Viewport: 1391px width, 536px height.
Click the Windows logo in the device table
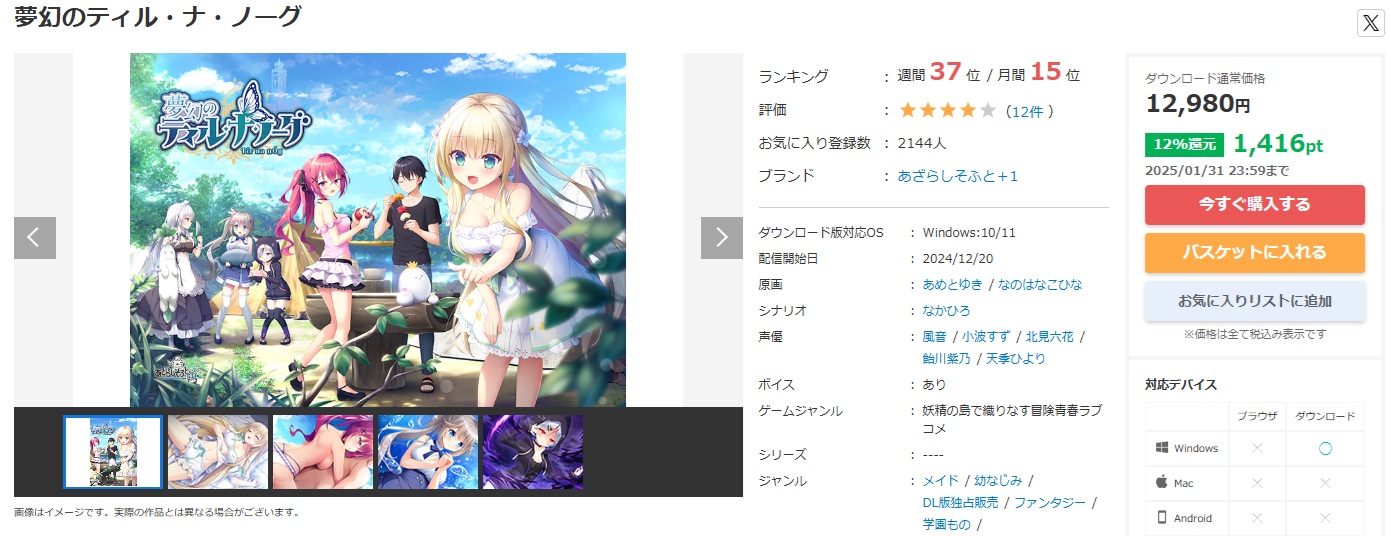1162,448
